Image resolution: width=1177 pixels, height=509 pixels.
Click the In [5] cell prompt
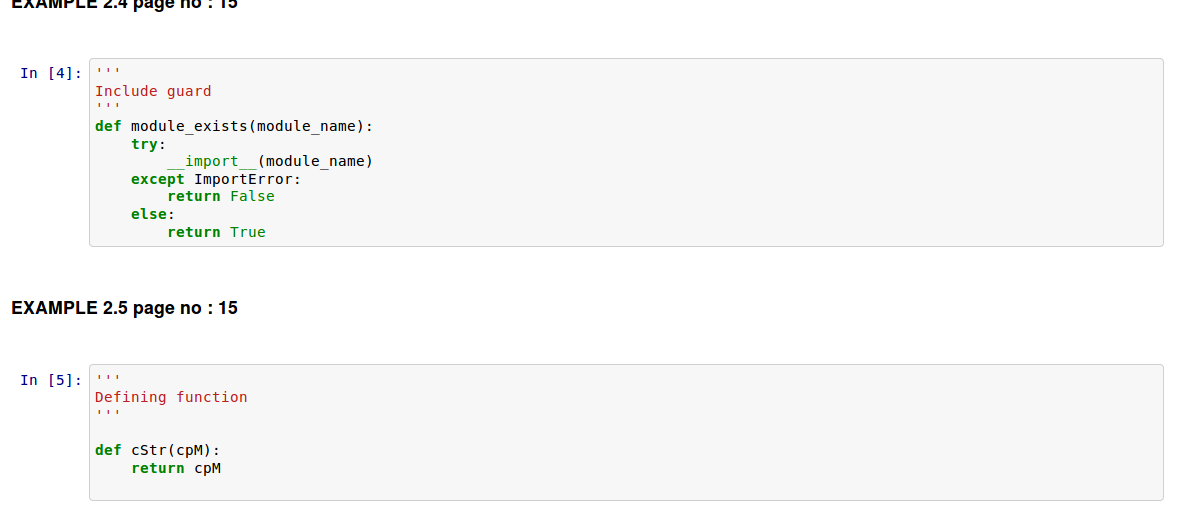[x=50, y=380]
